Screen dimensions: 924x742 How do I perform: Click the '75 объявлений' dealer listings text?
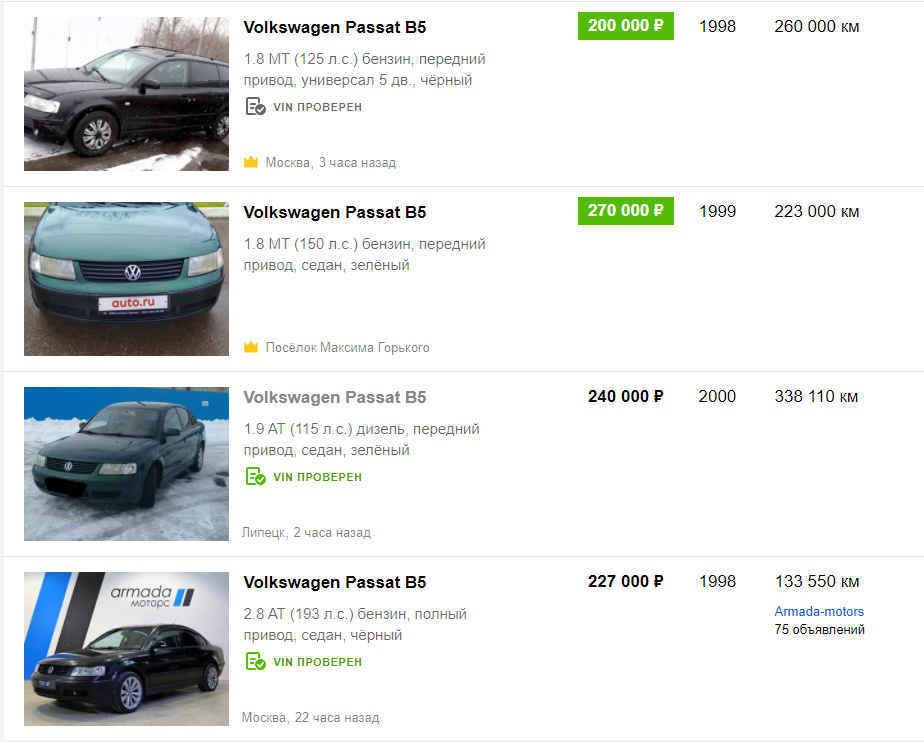[820, 629]
